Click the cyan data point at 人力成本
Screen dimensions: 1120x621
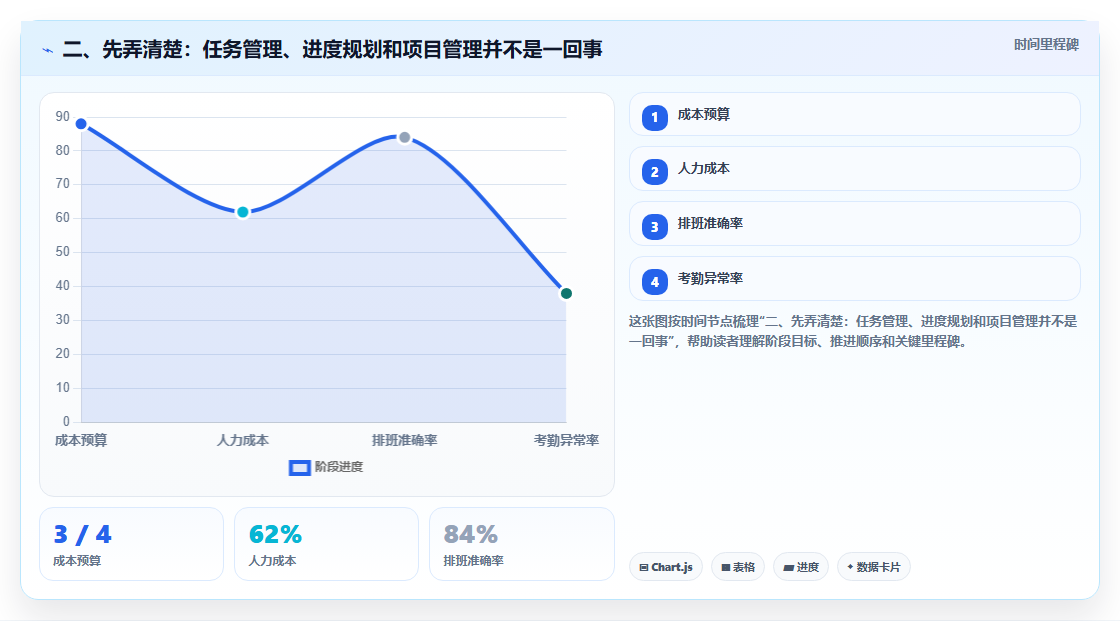click(x=243, y=212)
